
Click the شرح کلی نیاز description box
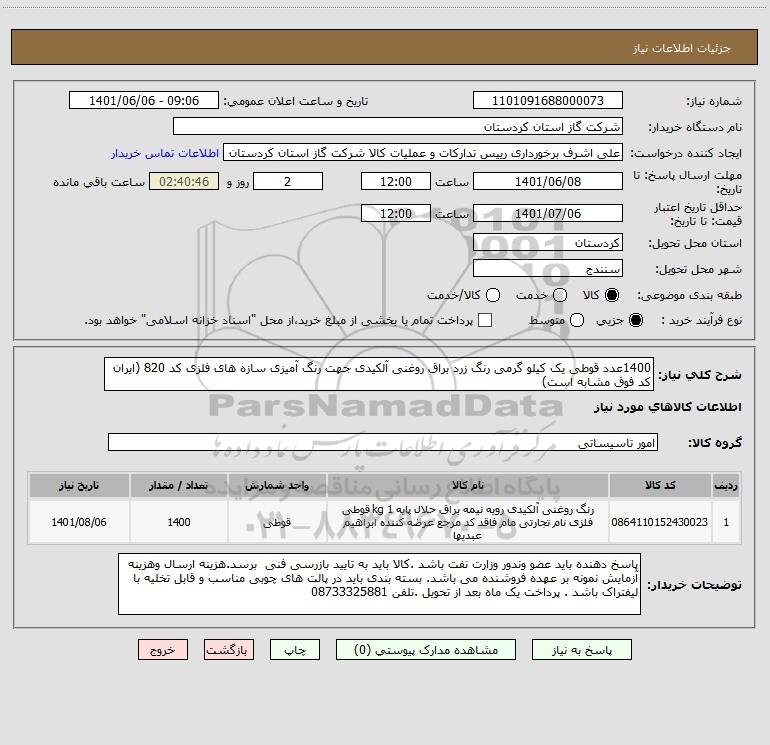(x=379, y=374)
